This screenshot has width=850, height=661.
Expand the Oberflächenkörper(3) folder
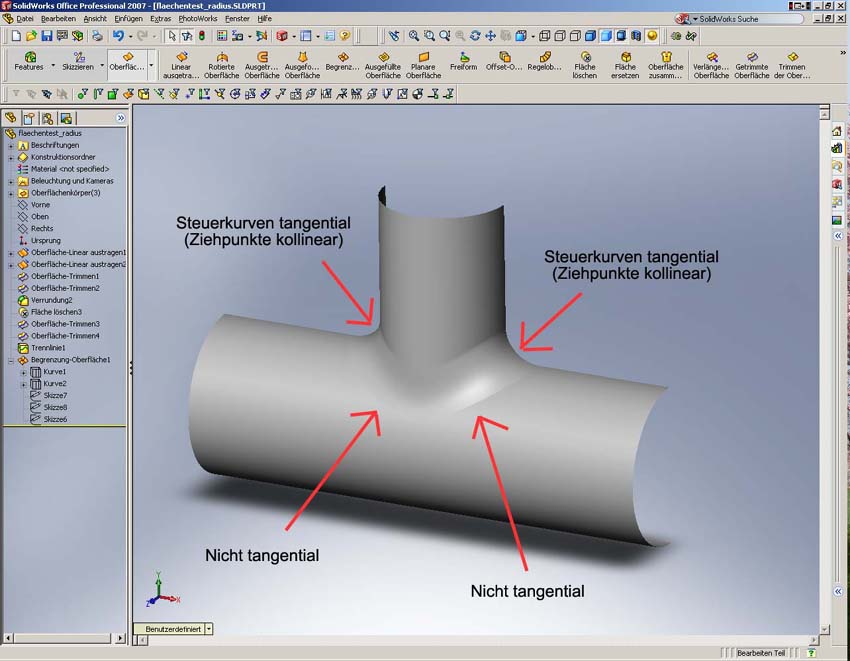point(11,193)
